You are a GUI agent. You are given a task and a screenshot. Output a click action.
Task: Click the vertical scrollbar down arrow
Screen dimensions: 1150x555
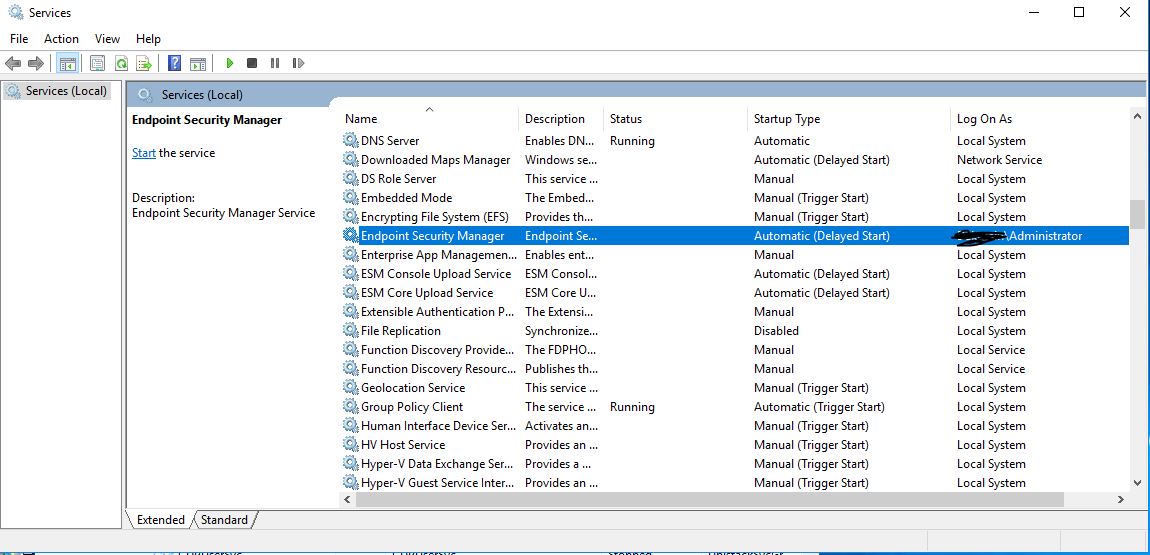point(1137,482)
